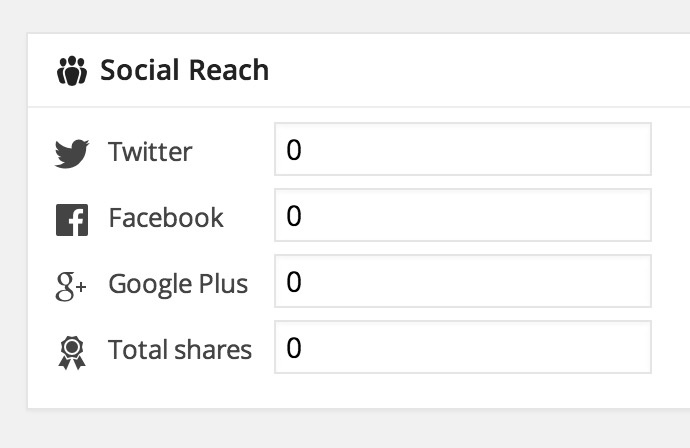The image size is (690, 448).
Task: Click the zero value in Facebook field
Action: (x=293, y=216)
